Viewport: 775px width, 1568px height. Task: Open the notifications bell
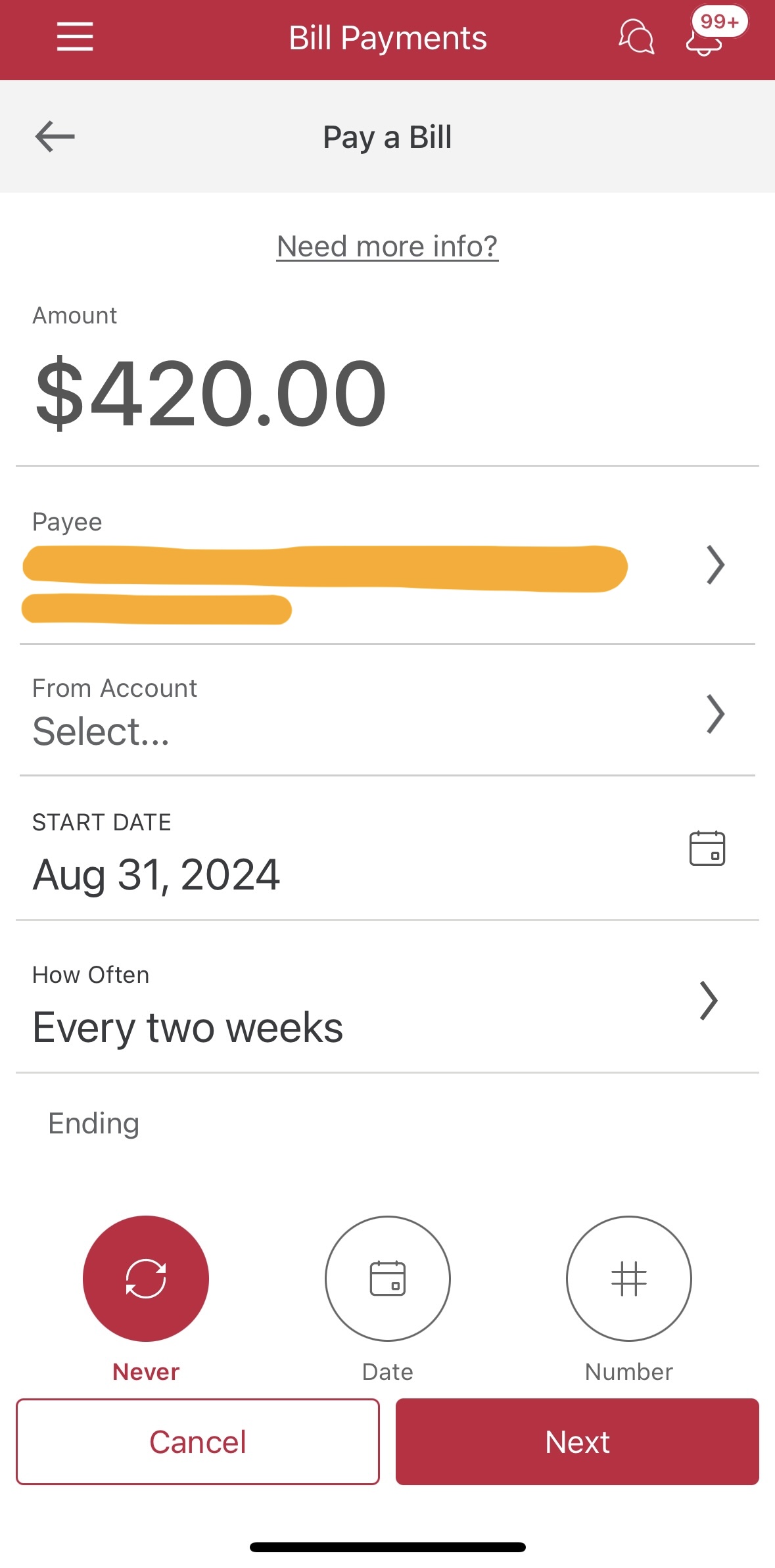point(704,39)
